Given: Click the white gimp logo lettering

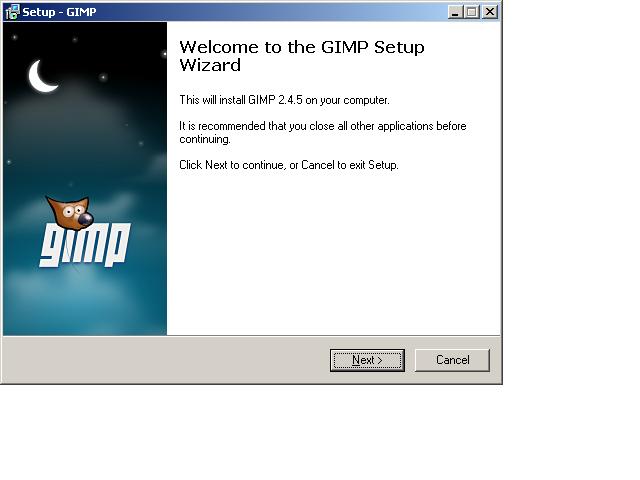Looking at the screenshot, I should coord(84,245).
